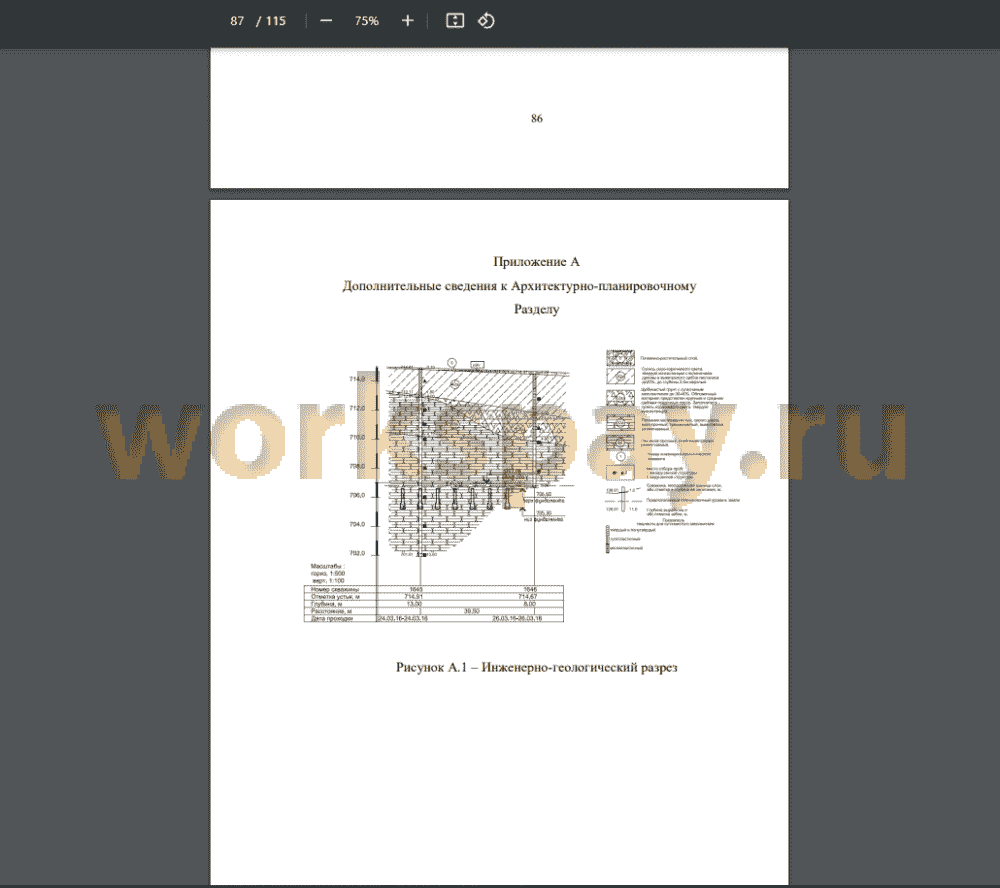Click the total page count 115

tap(276, 21)
